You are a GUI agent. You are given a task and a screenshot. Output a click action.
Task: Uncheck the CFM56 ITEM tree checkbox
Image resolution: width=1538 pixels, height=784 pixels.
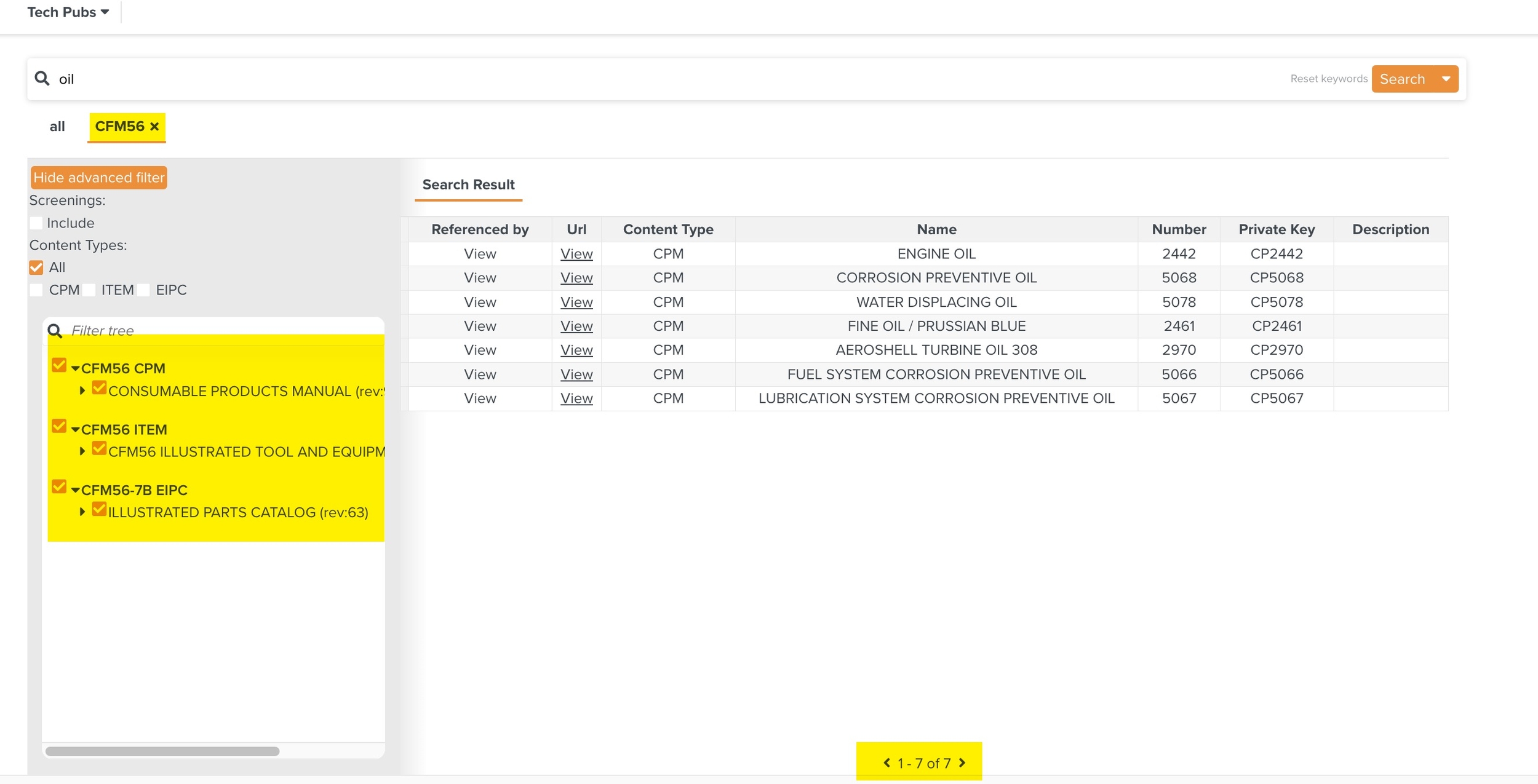point(59,426)
